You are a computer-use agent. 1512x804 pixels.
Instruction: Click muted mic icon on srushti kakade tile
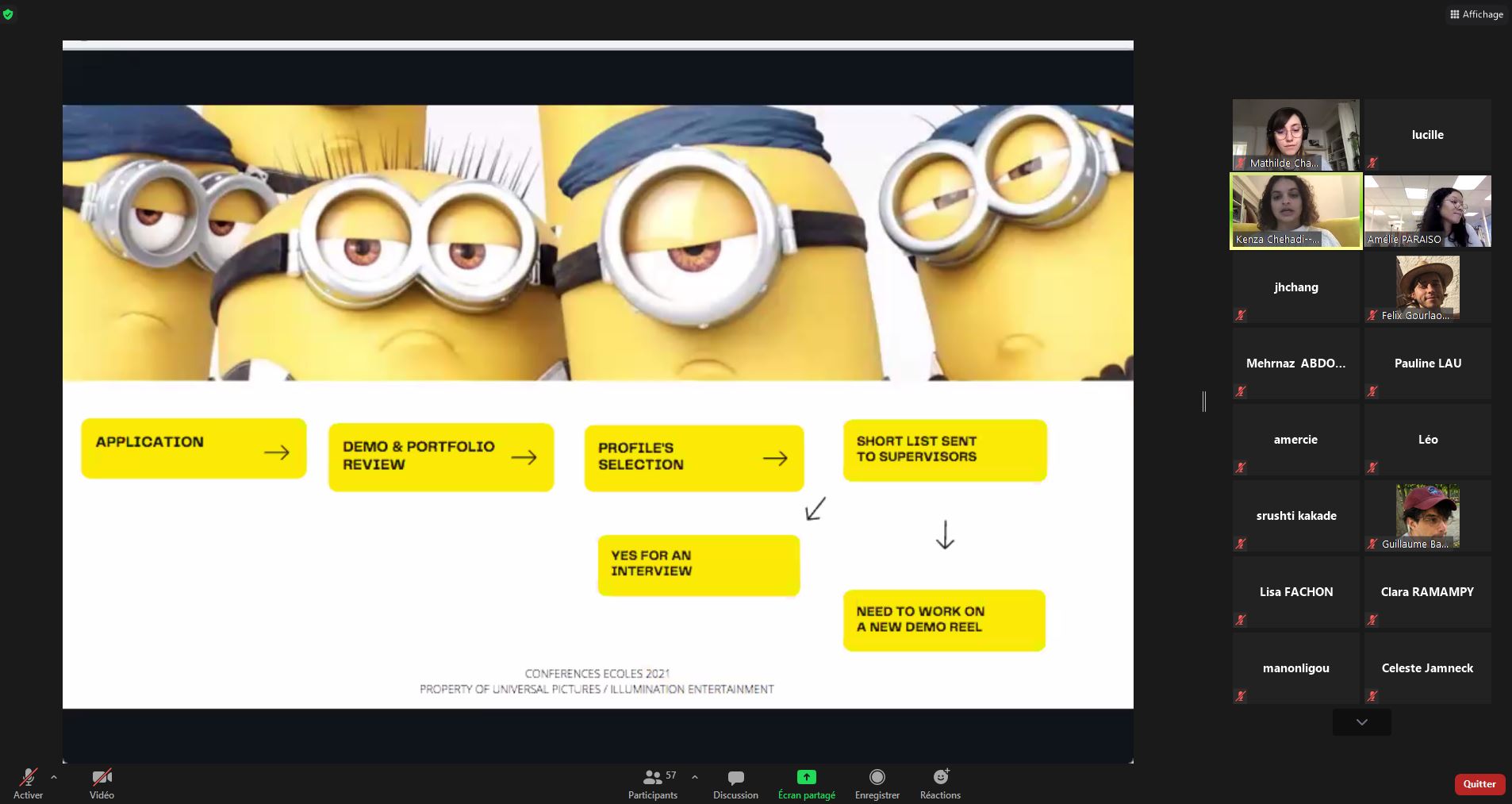[x=1241, y=544]
